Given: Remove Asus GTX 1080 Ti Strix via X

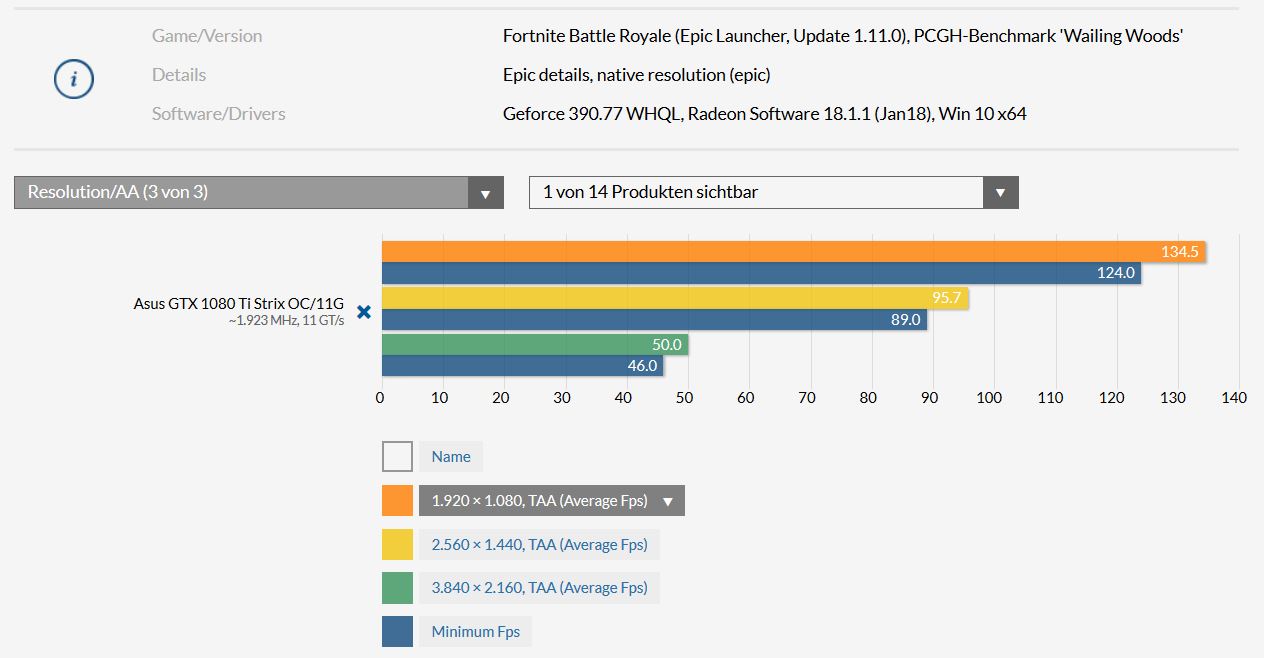Looking at the screenshot, I should pos(364,312).
